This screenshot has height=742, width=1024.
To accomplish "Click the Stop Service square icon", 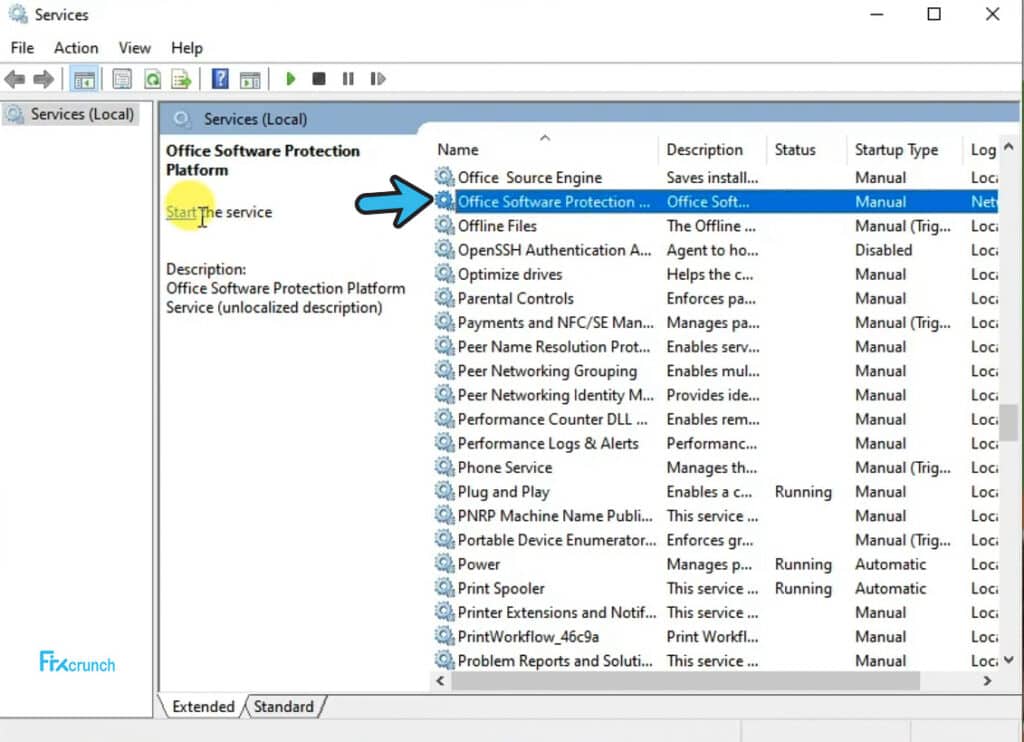I will click(319, 79).
